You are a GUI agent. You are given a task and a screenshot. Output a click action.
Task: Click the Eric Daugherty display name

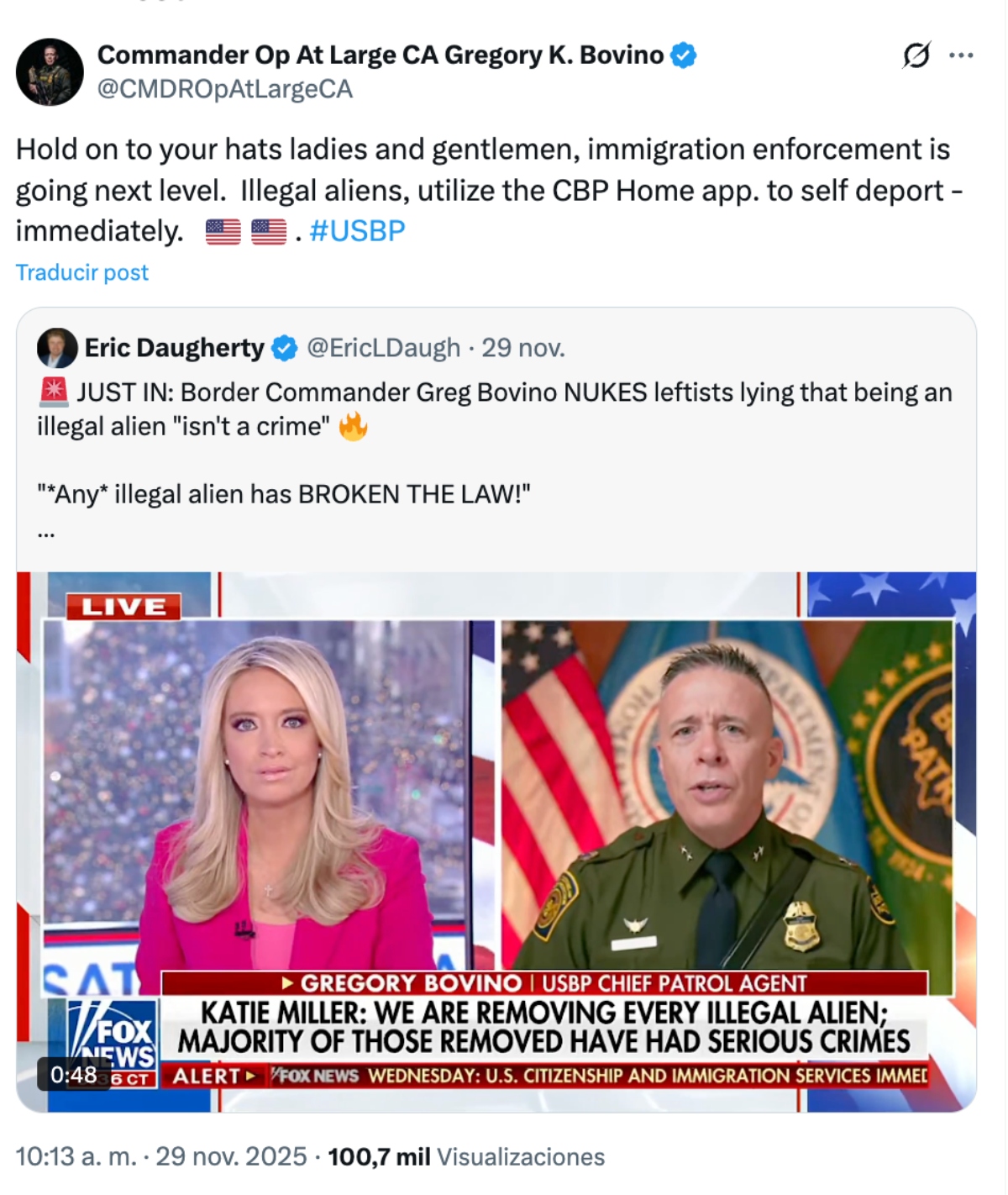(x=174, y=348)
